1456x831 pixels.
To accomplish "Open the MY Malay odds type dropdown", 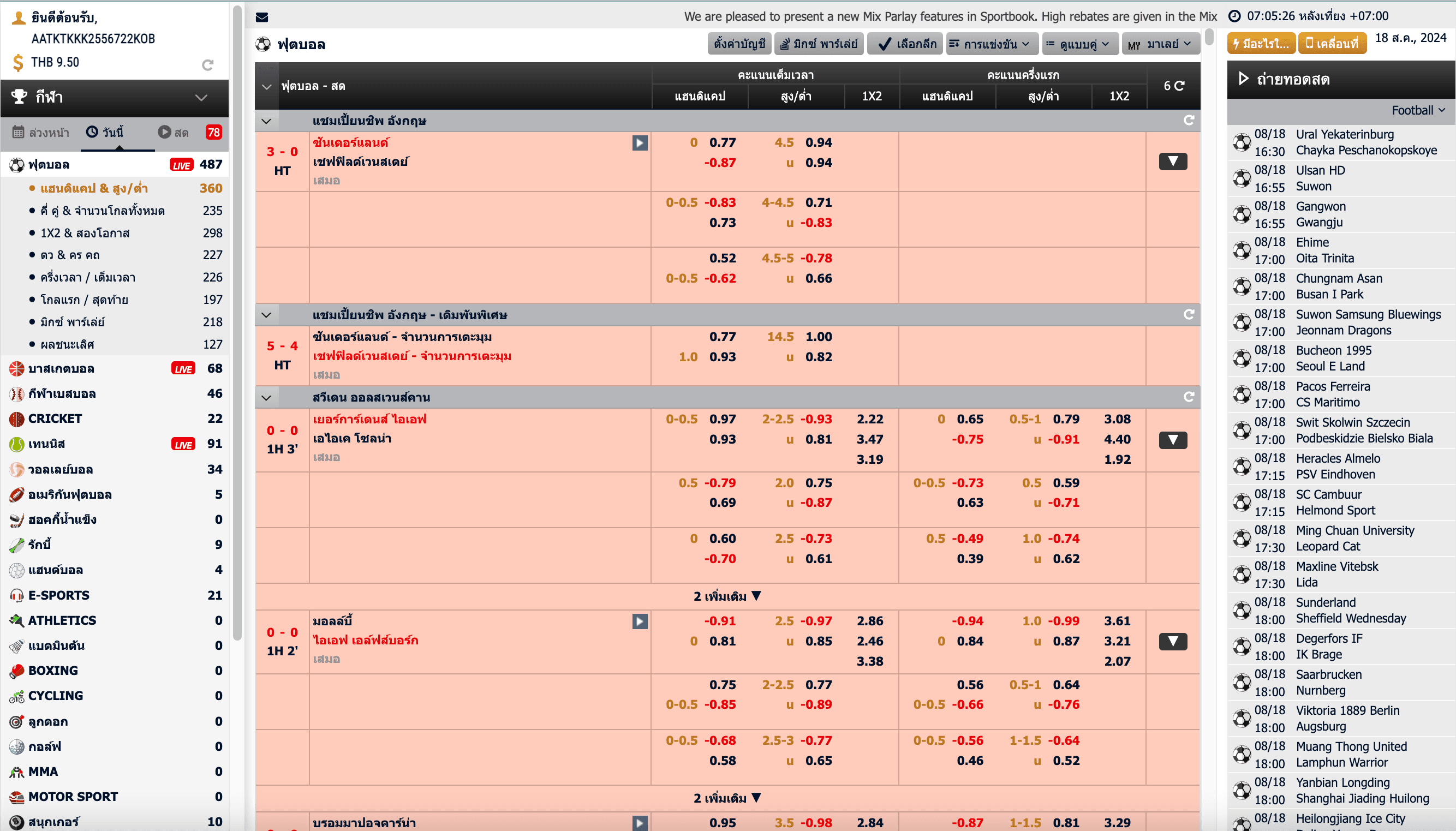I will tap(1161, 44).
